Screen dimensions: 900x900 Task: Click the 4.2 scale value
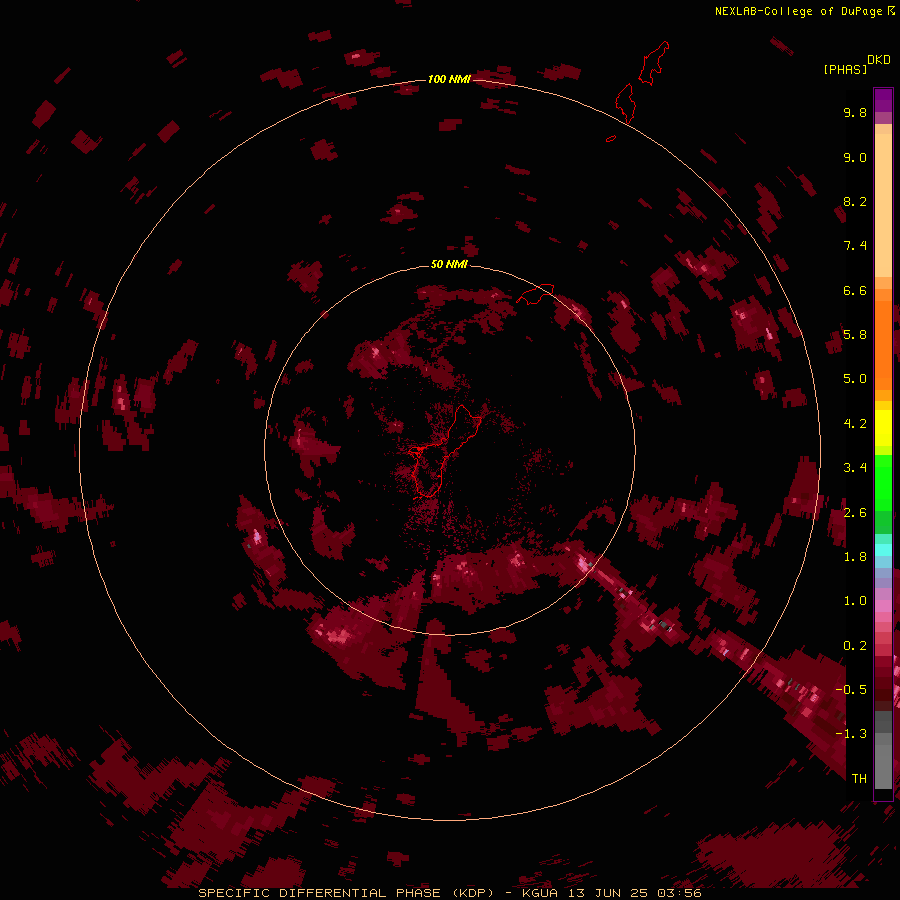tap(855, 424)
